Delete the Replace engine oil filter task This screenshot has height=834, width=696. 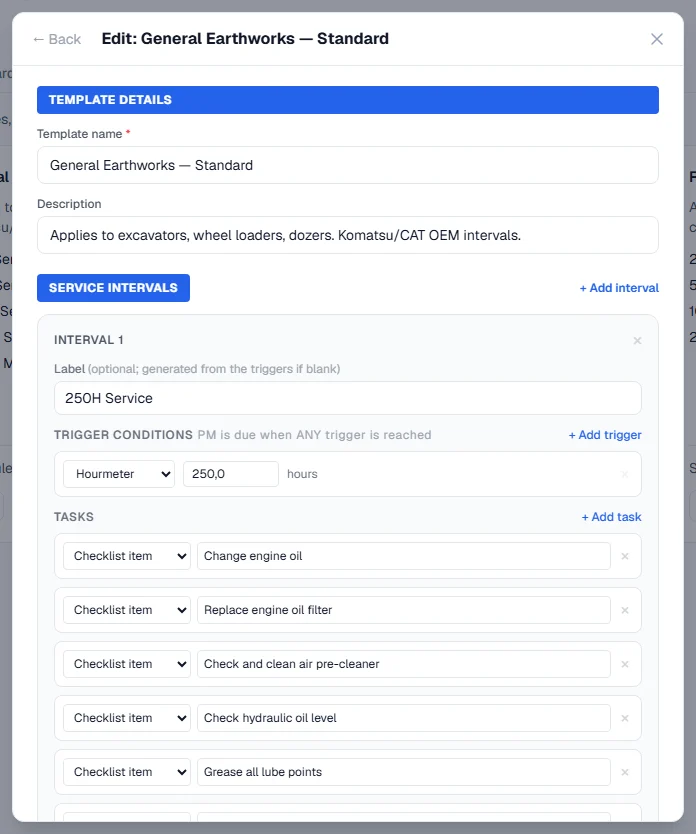coord(625,610)
